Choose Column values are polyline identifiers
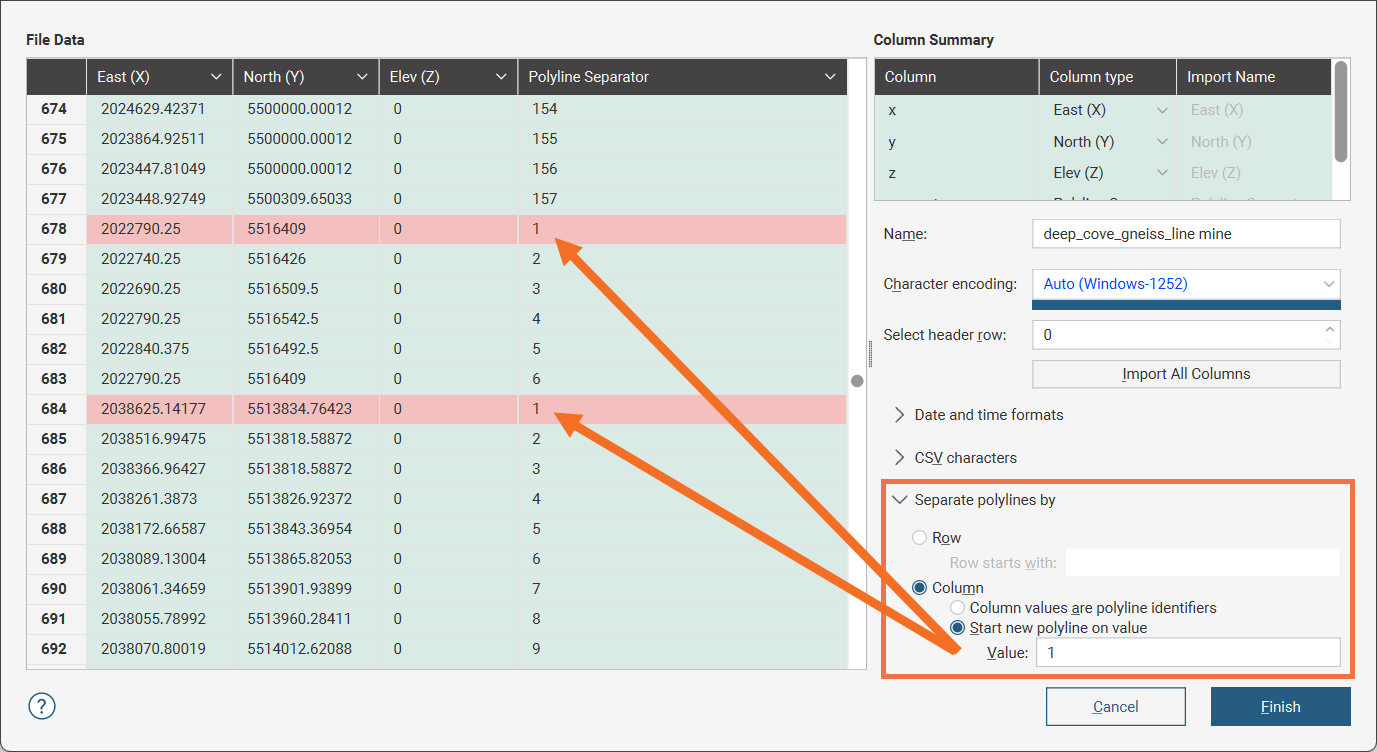Screen dimensions: 1377x752 tap(958, 608)
